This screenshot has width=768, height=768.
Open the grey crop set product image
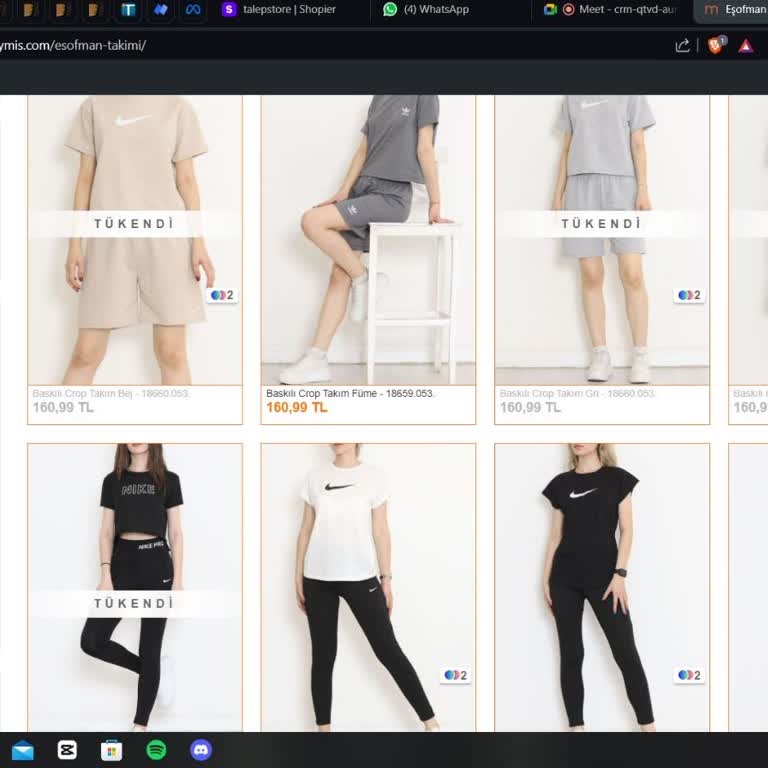coord(602,240)
